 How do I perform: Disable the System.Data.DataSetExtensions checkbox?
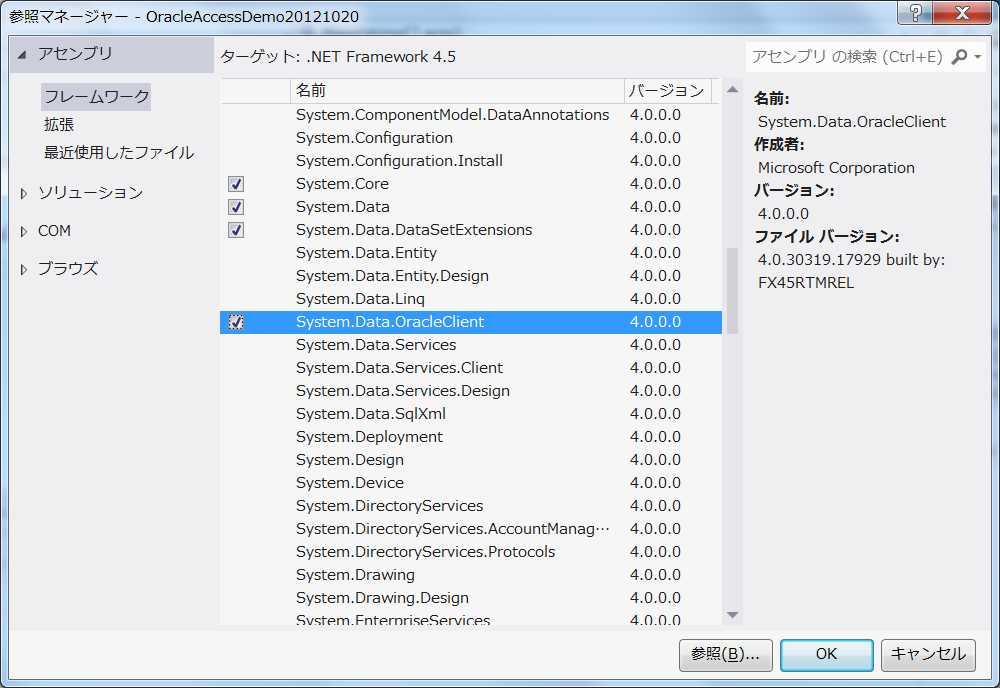coord(236,230)
